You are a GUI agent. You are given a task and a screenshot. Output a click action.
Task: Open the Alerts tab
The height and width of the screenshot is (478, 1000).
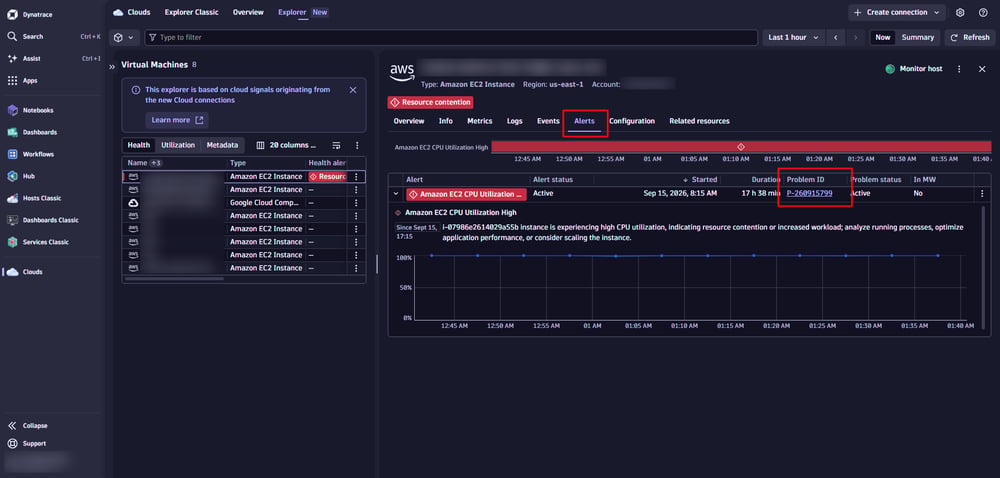(x=584, y=121)
